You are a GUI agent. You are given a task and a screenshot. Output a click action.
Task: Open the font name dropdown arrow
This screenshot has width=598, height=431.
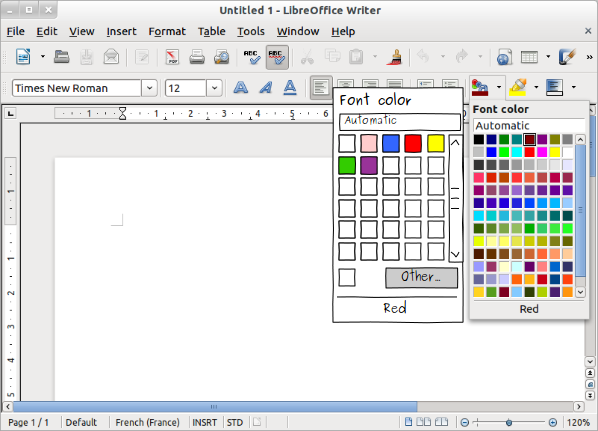click(150, 88)
